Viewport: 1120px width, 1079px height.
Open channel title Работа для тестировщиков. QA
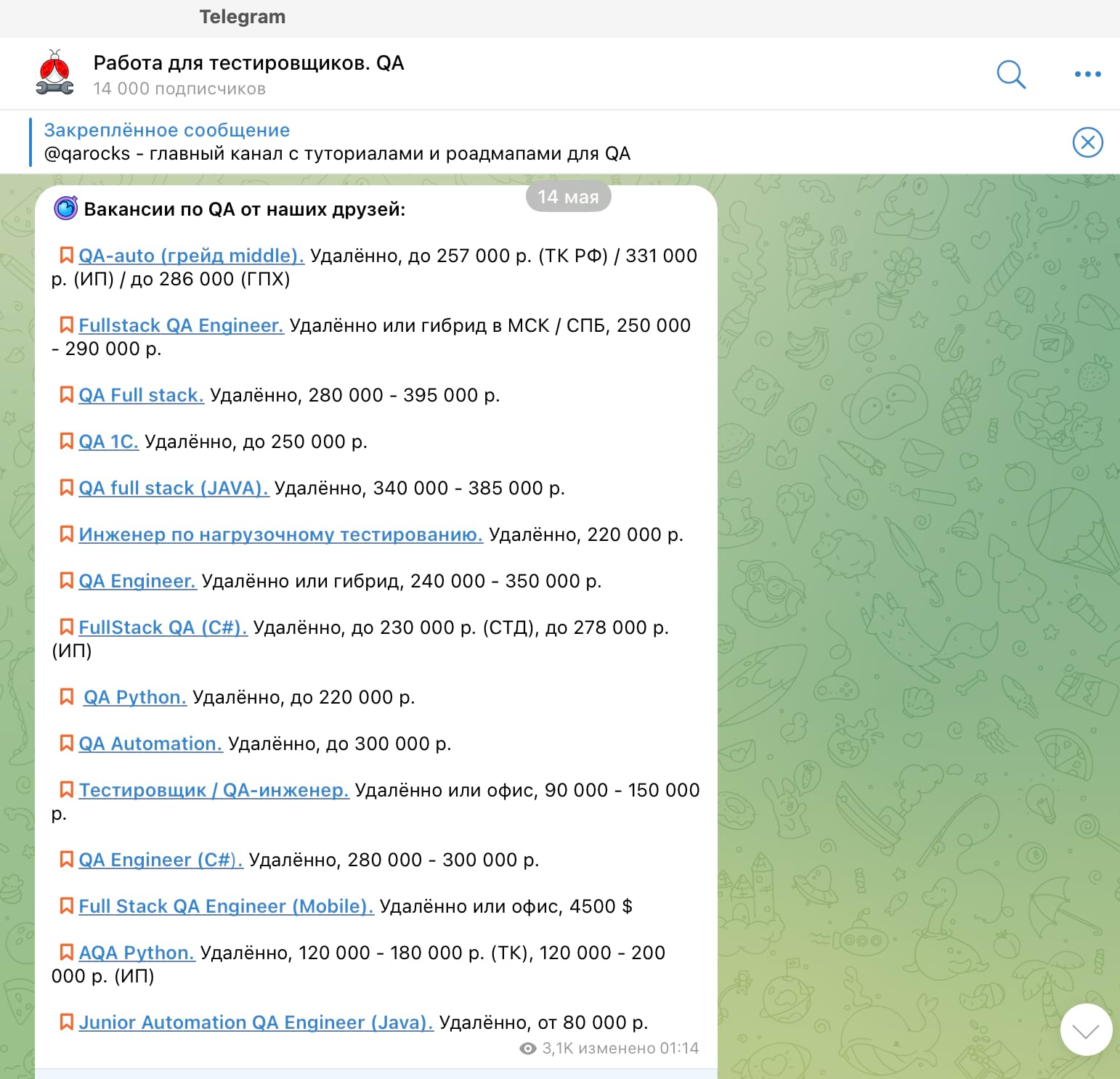coord(248,63)
